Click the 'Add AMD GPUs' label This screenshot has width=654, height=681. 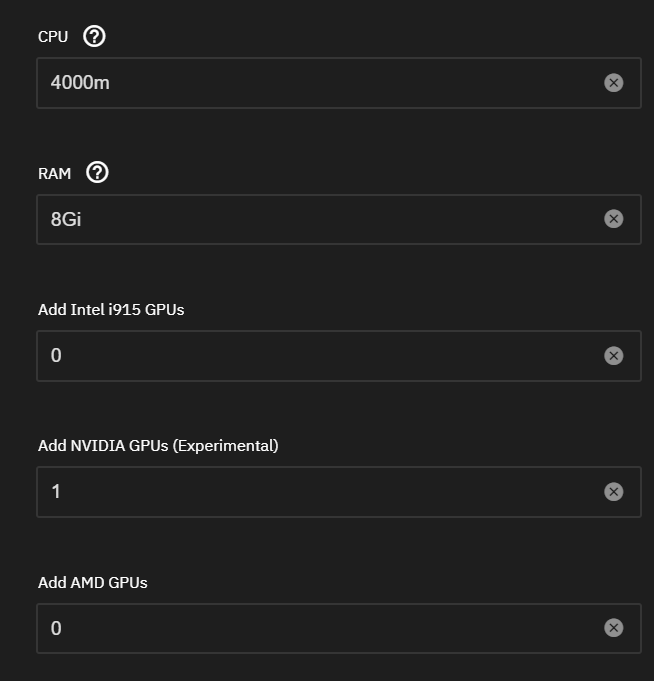(93, 582)
